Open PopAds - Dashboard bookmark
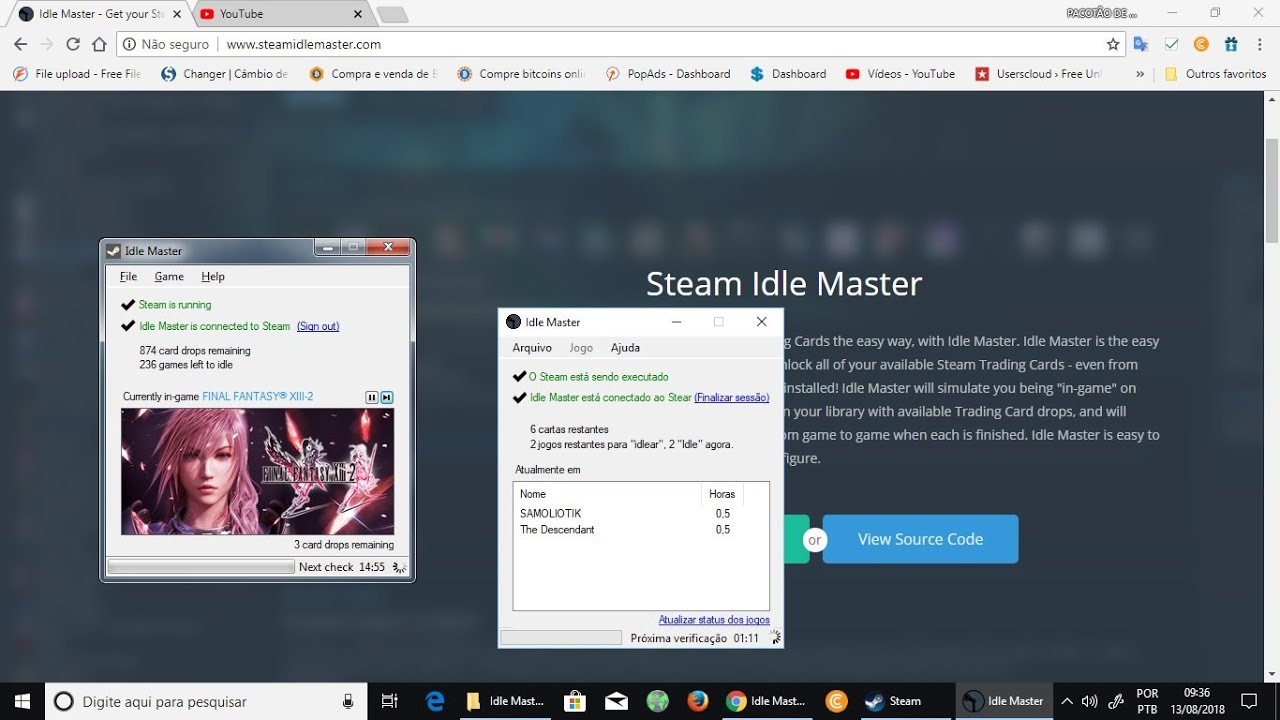 point(669,74)
